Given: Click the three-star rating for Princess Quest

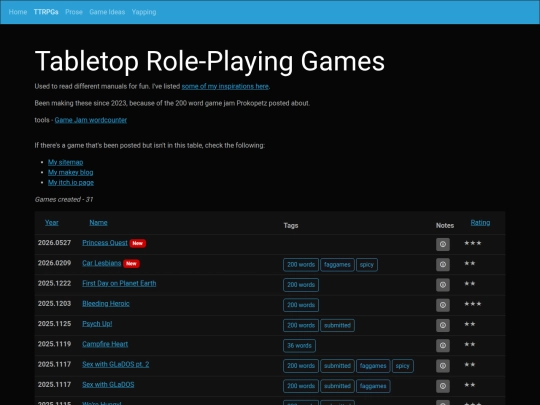Looking at the screenshot, I should point(472,243).
